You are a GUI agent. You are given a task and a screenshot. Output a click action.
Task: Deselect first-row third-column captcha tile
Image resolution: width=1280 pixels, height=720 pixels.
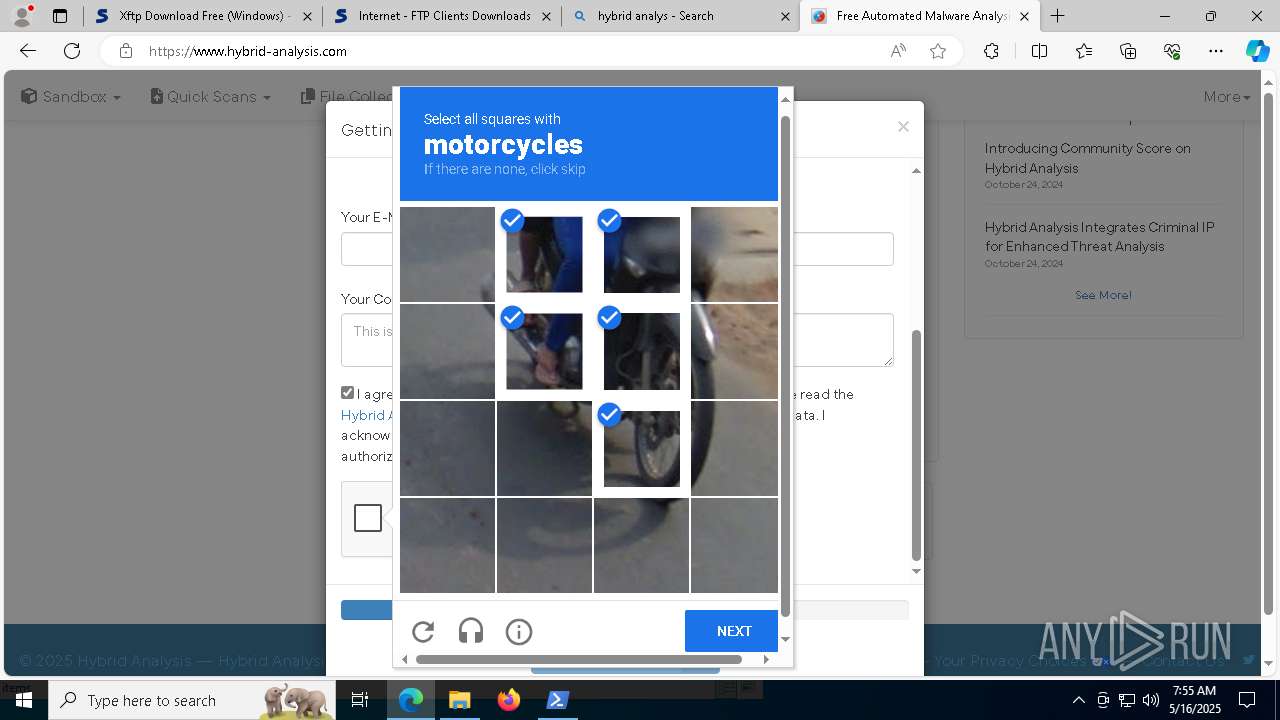pos(641,254)
